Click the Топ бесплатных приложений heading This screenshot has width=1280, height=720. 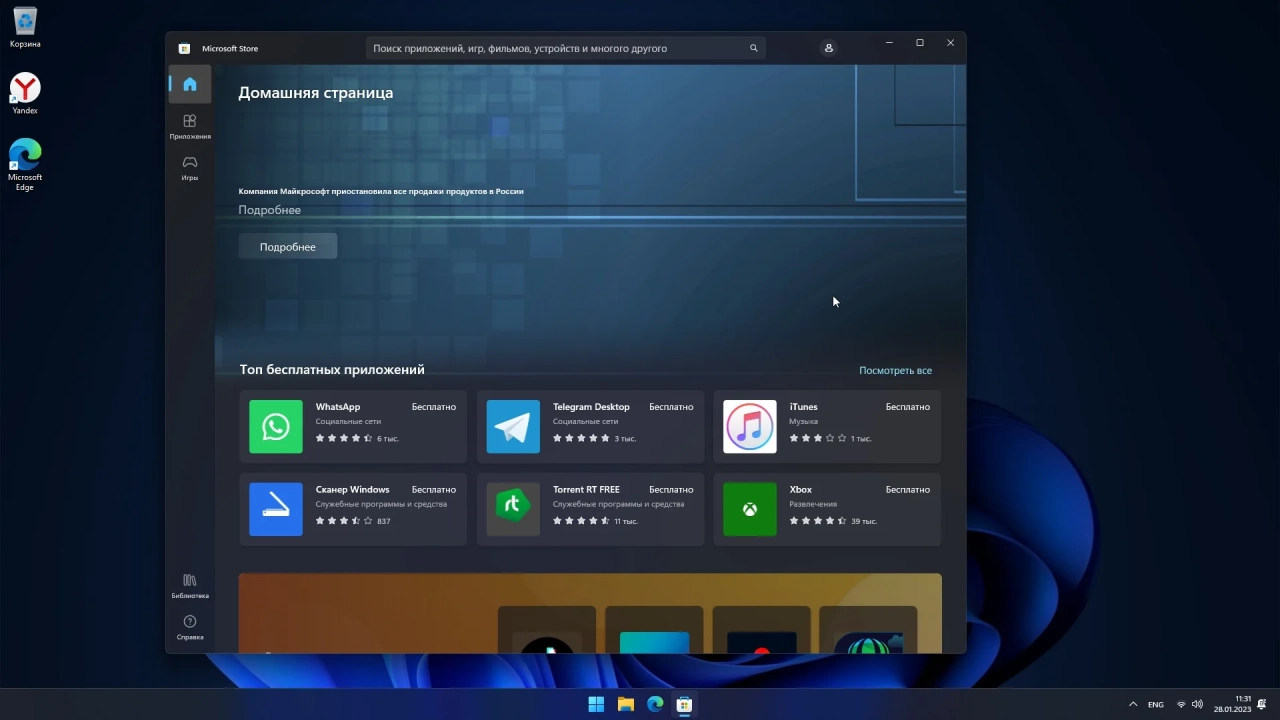(x=332, y=370)
